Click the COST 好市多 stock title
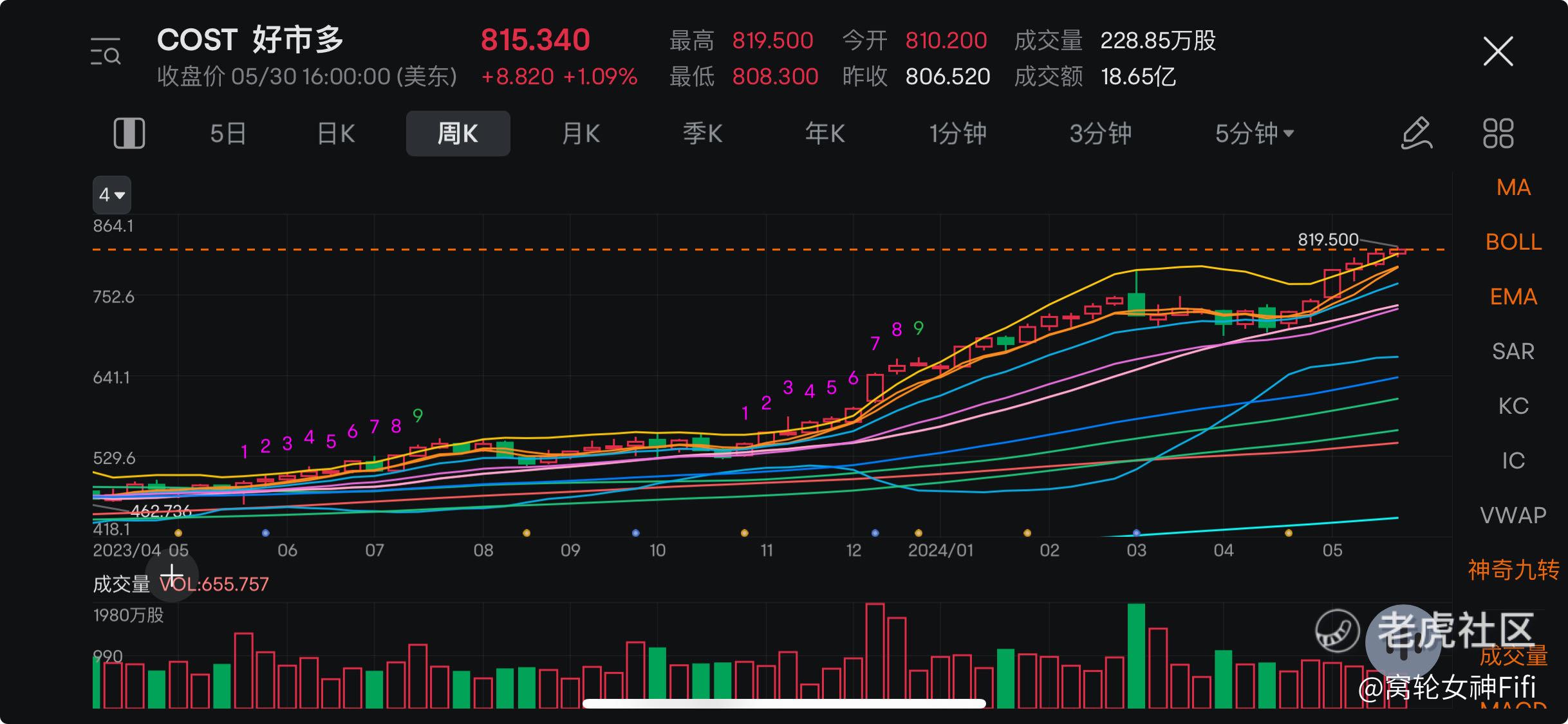This screenshot has width=1568, height=724. [x=250, y=40]
